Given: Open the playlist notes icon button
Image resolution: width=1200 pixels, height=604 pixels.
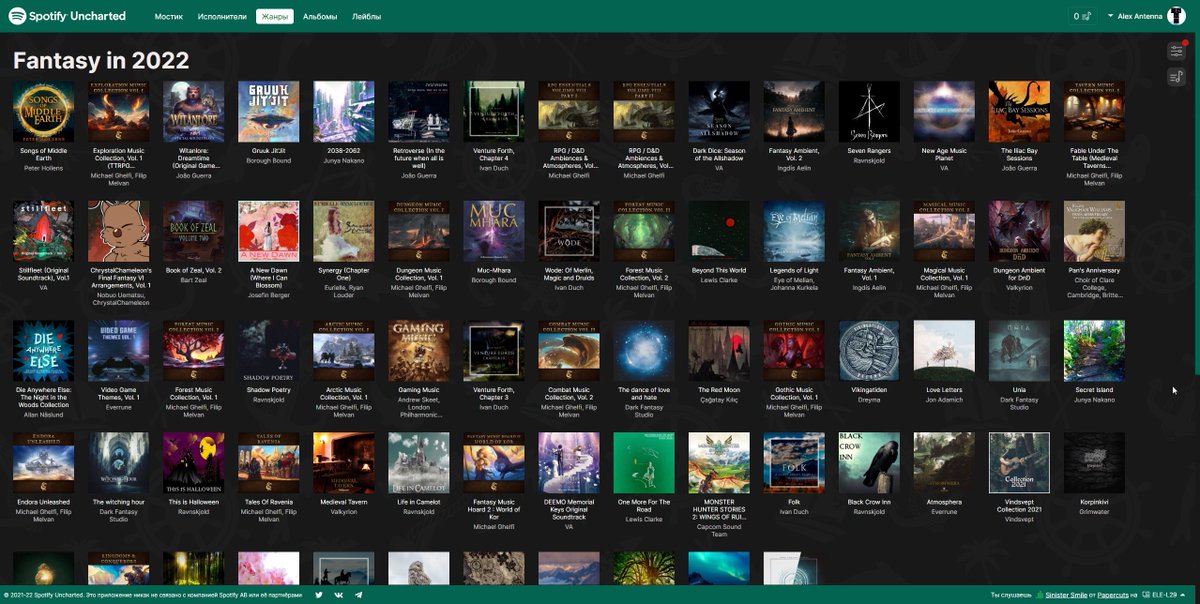Looking at the screenshot, I should [1176, 77].
